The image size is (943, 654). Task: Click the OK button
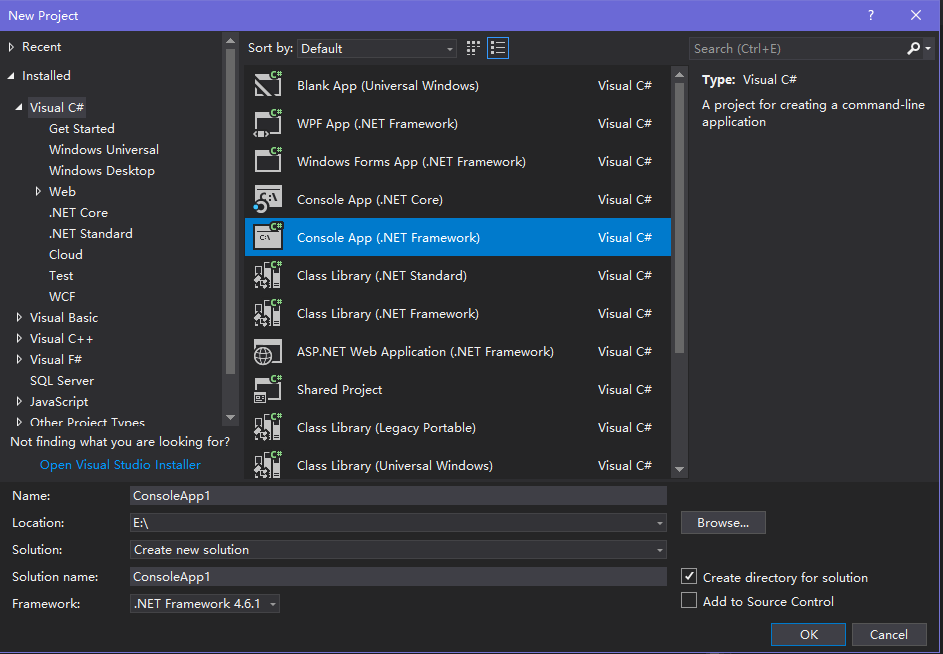pyautogui.click(x=808, y=634)
